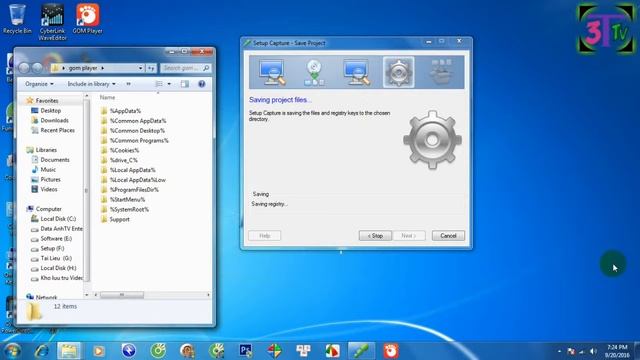
Task: Open the Organize dropdown menu
Action: [39, 84]
